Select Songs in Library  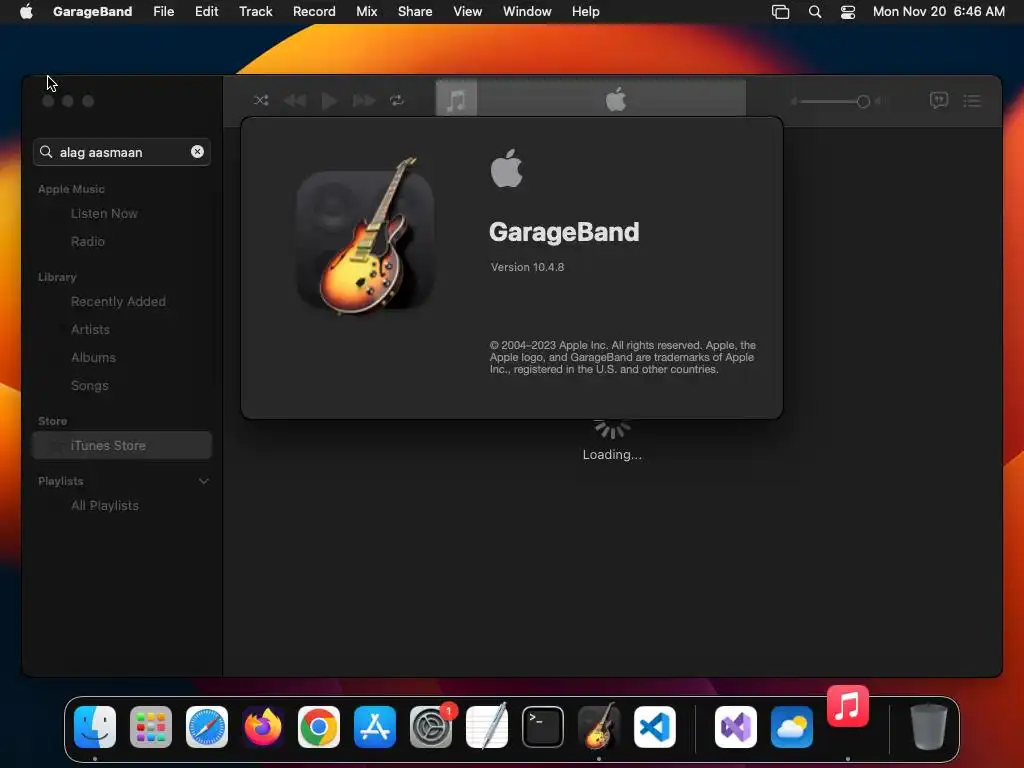coord(90,386)
